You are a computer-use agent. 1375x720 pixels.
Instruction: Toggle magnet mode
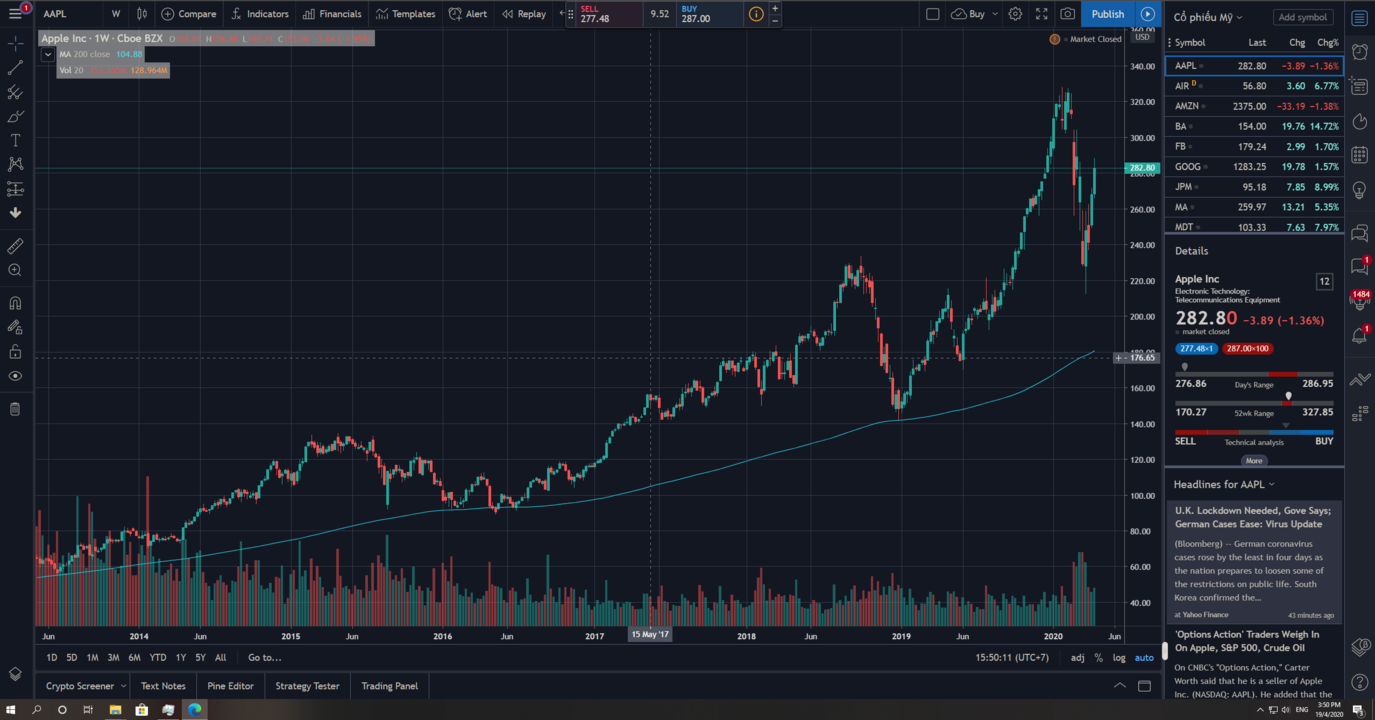coord(15,303)
